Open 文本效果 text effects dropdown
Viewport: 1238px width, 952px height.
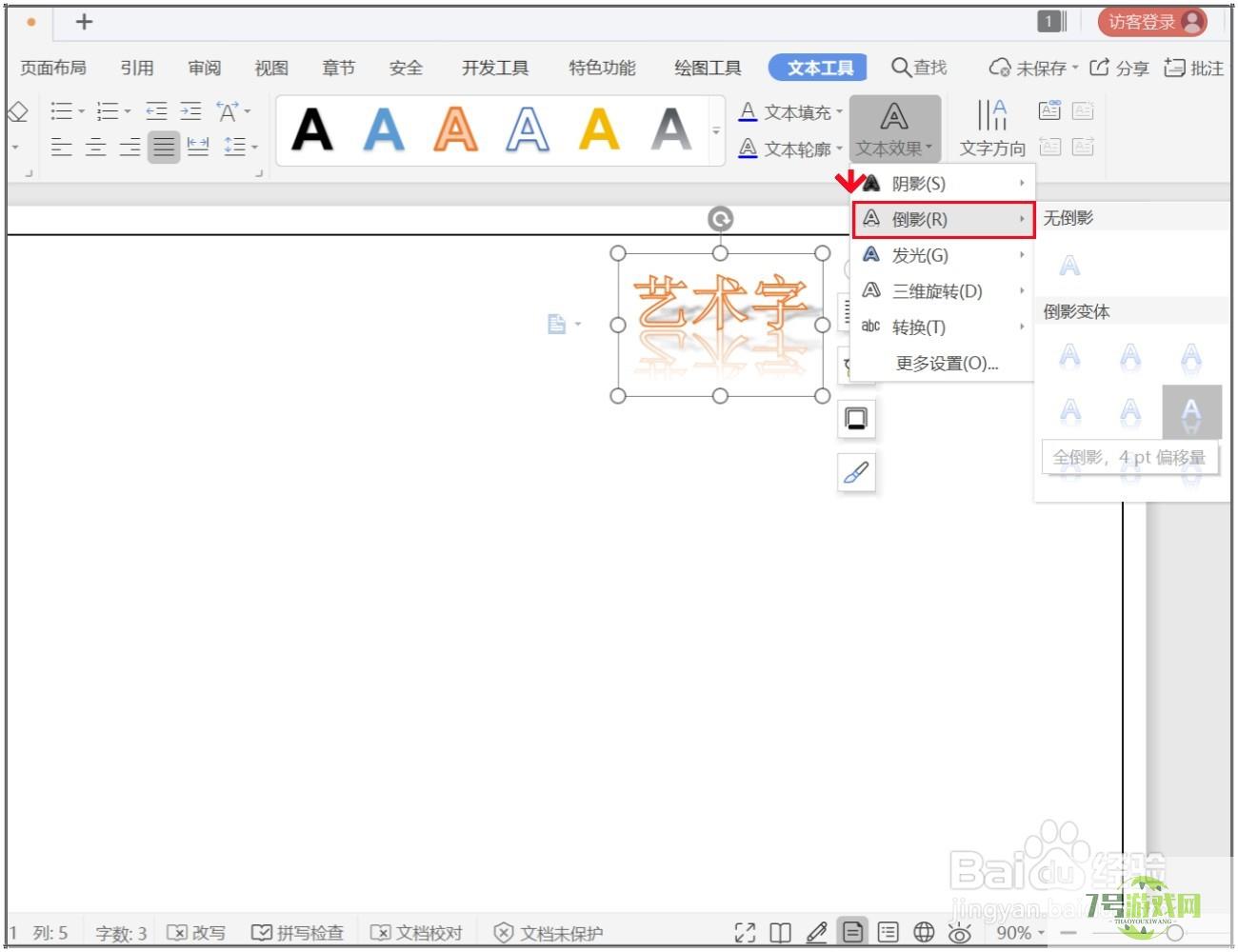894,129
